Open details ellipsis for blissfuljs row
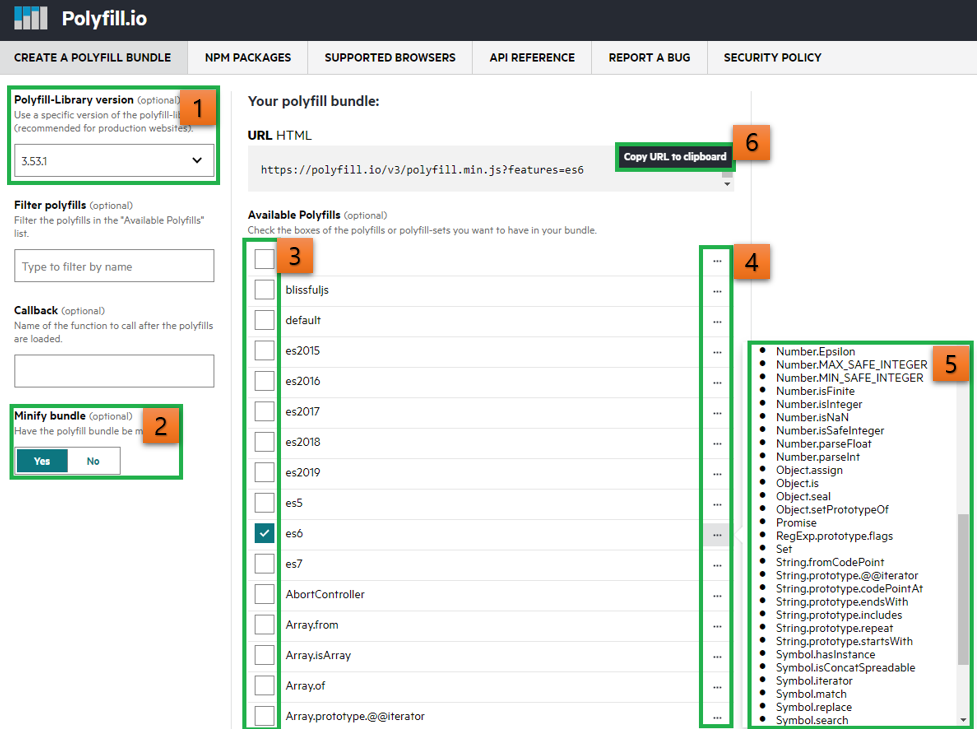Viewport: 977px width, 729px height. 717,292
